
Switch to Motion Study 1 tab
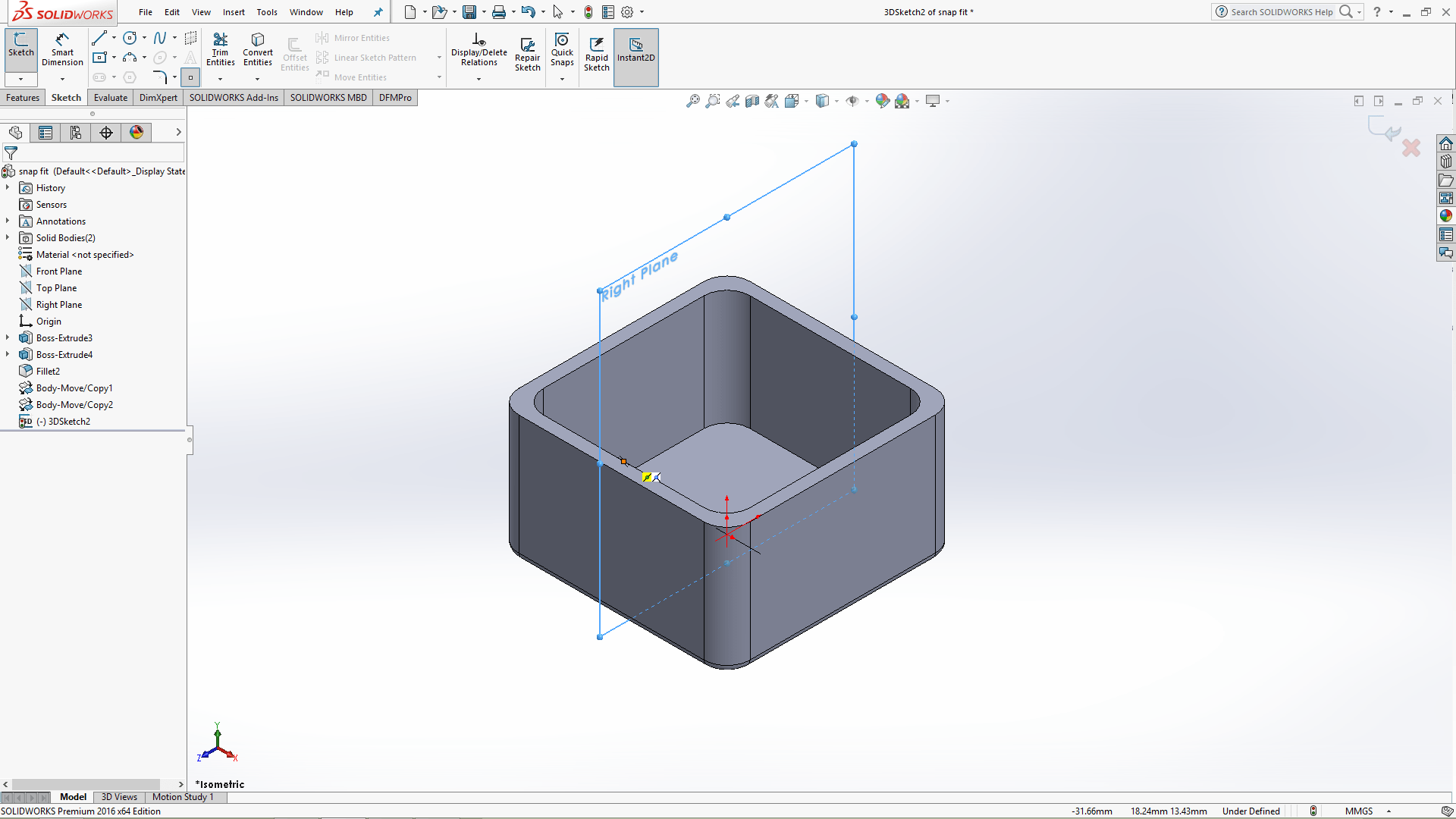[183, 797]
